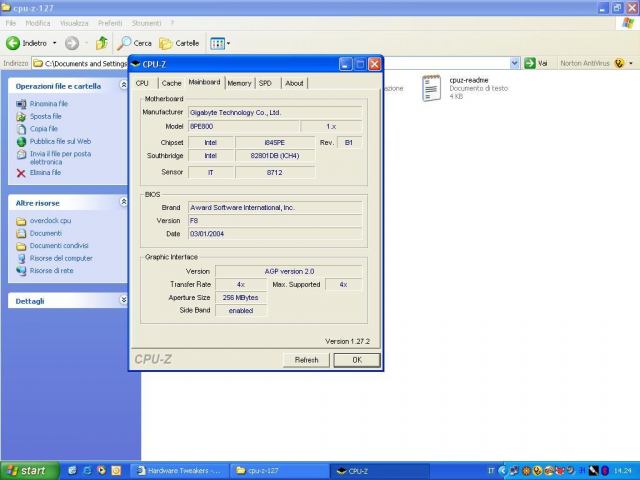Viewport: 640px width, 480px height.
Task: Click the Norton AntiVirus toolbar icon
Action: click(x=619, y=63)
